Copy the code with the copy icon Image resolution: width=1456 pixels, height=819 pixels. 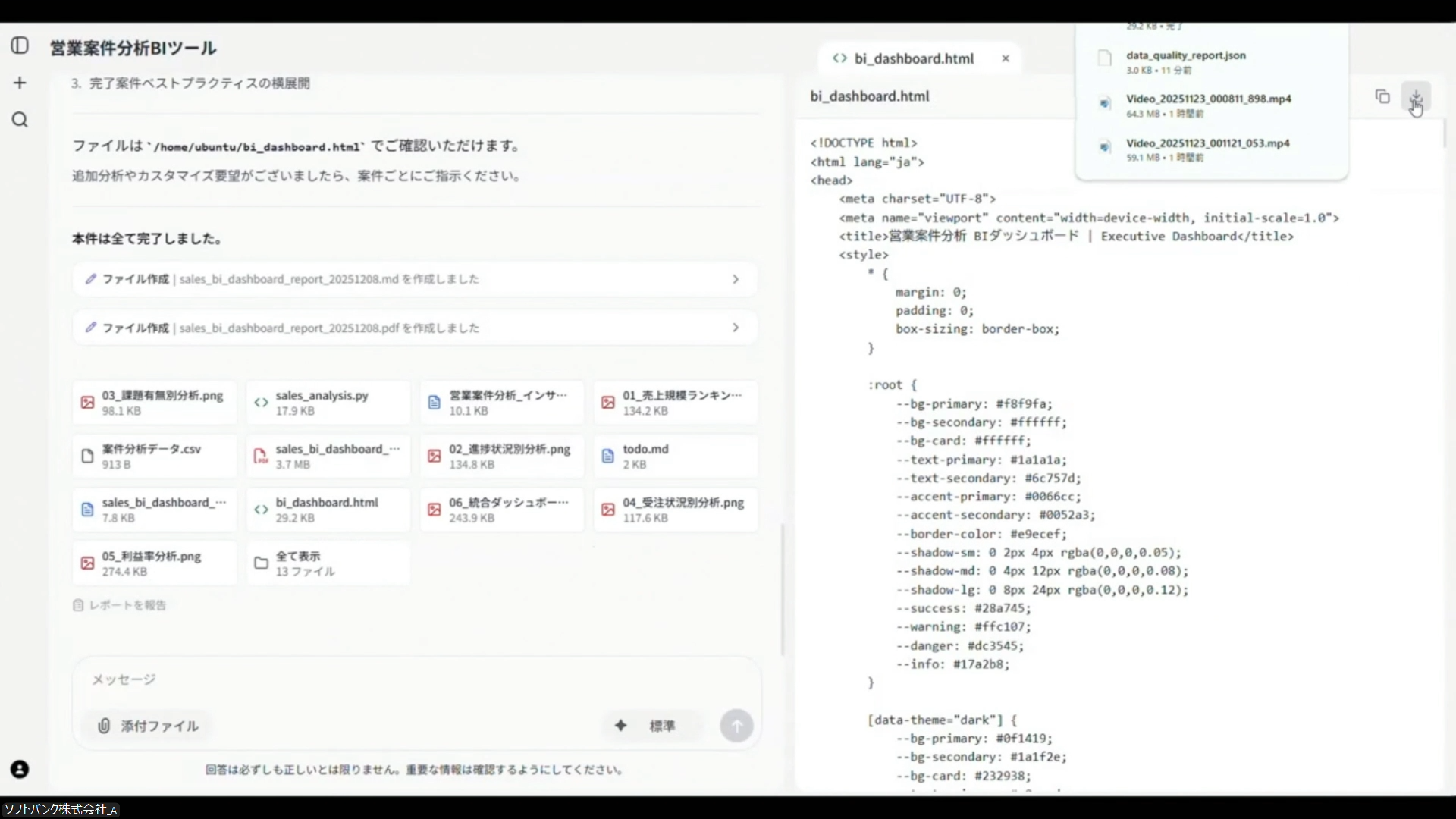point(1382,96)
